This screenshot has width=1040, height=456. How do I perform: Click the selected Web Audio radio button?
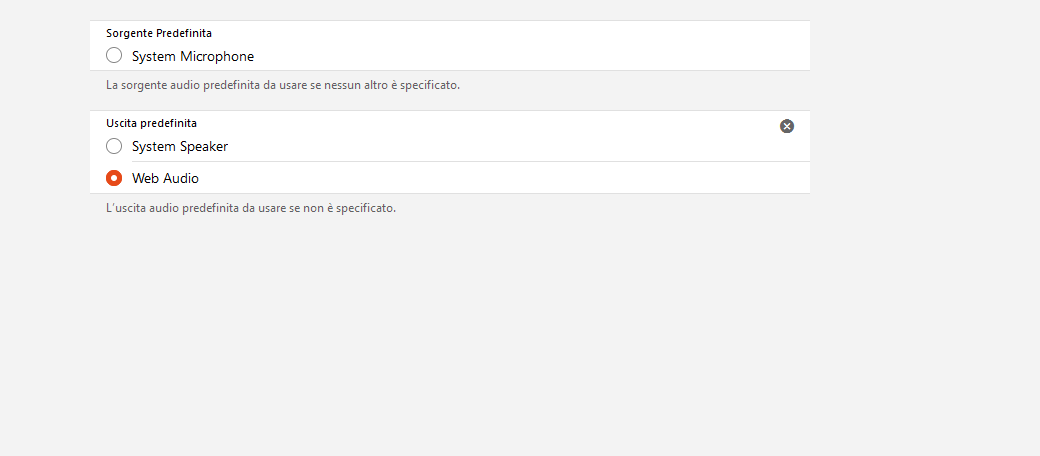(x=114, y=178)
